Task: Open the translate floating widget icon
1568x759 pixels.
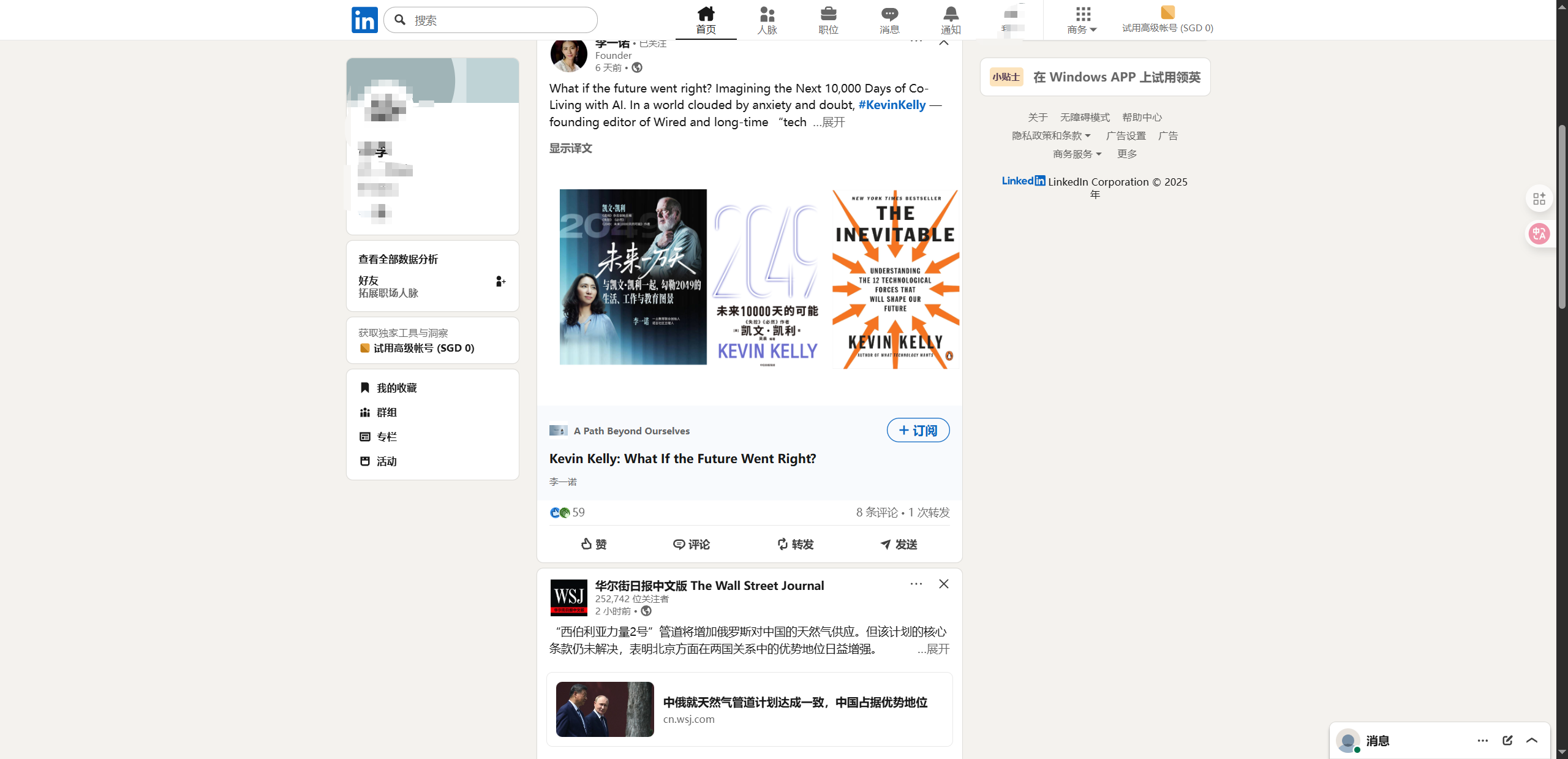Action: point(1539,233)
